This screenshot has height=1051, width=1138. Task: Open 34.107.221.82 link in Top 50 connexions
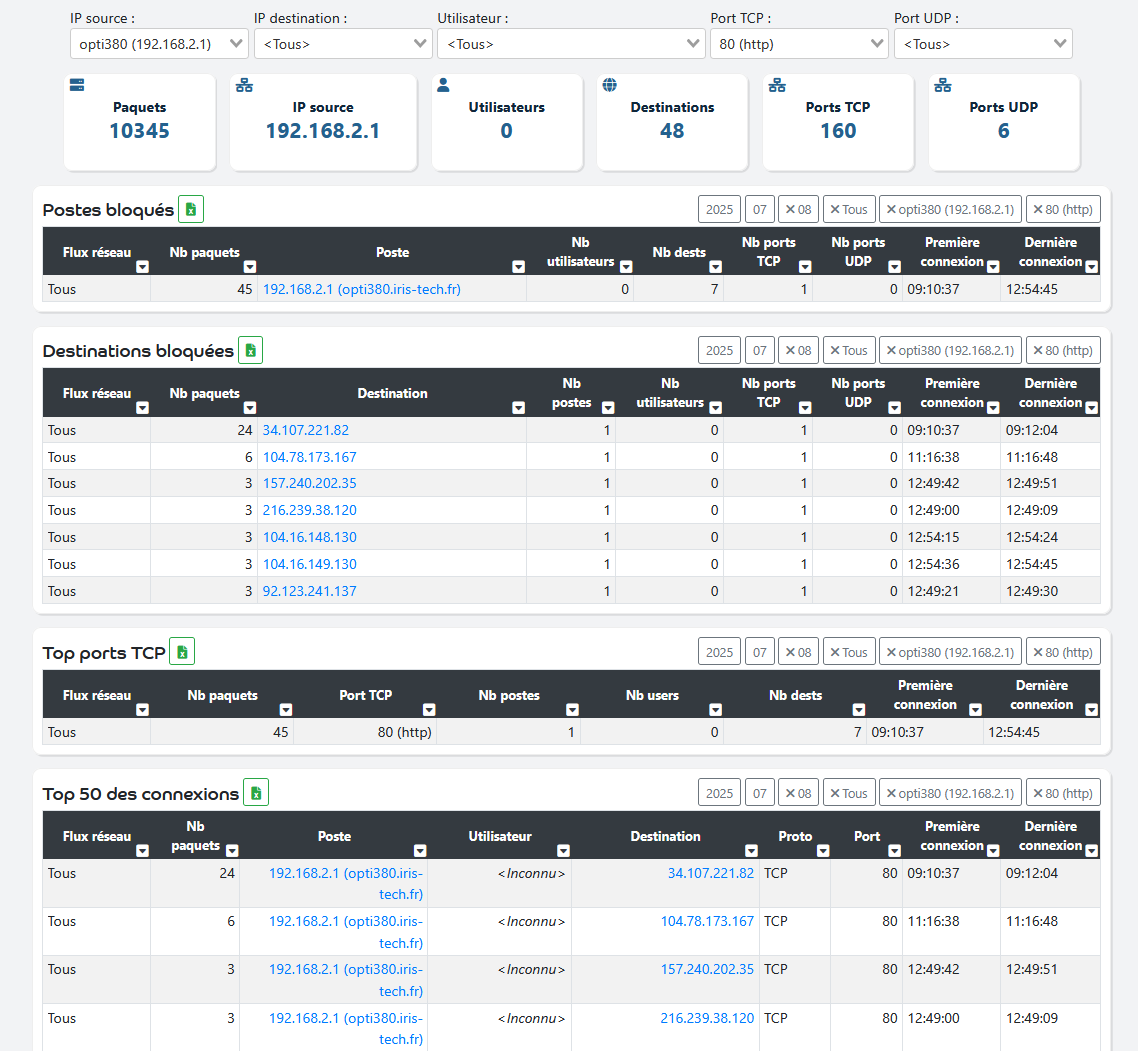[711, 873]
